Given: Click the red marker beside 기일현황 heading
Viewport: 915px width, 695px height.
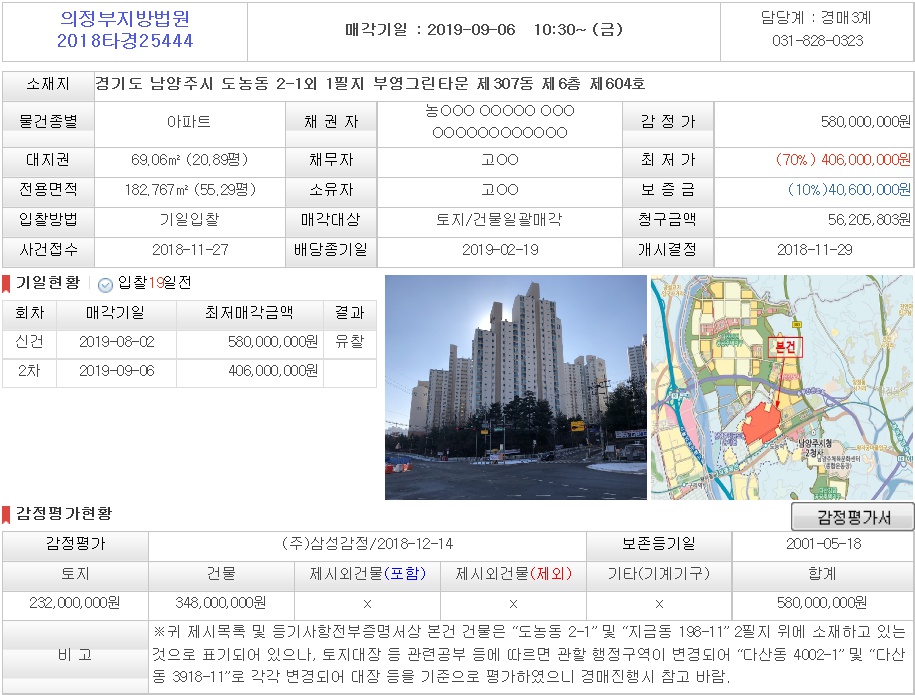Looking at the screenshot, I should tap(6, 284).
